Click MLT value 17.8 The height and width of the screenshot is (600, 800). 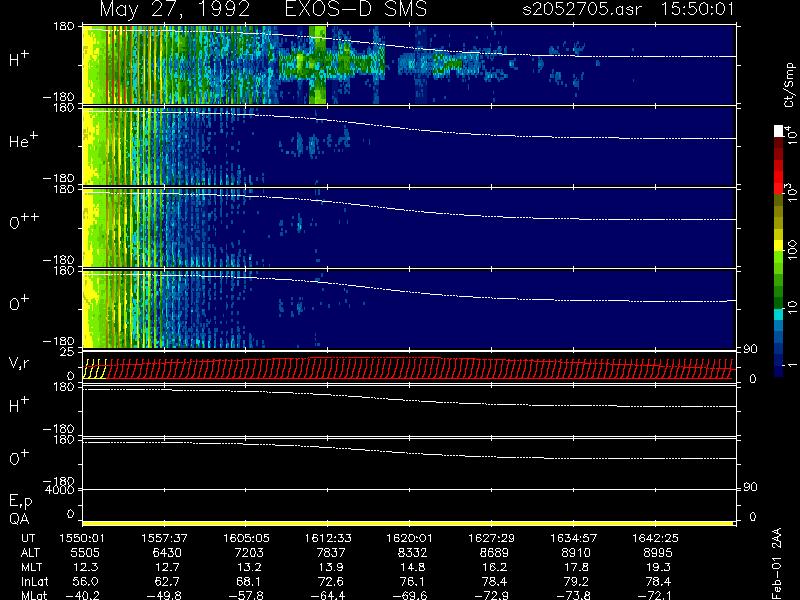click(576, 567)
